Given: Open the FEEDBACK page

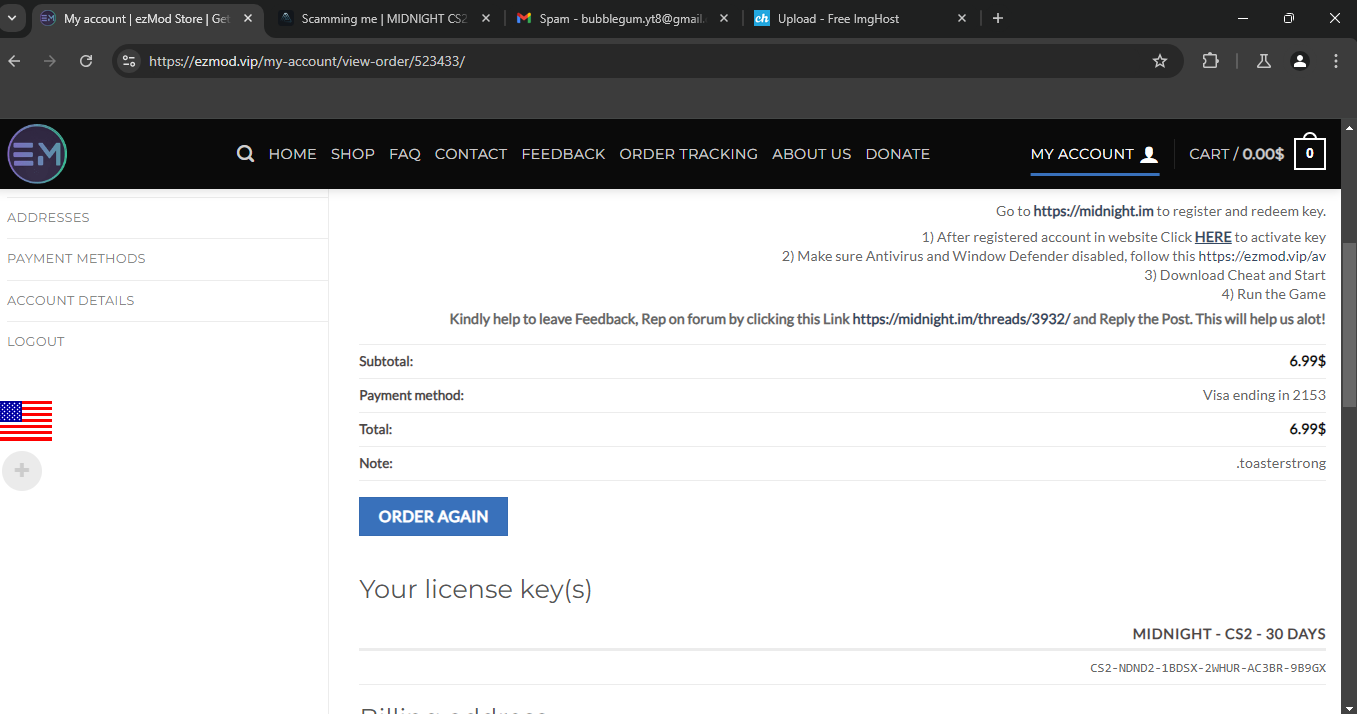Looking at the screenshot, I should [x=563, y=154].
